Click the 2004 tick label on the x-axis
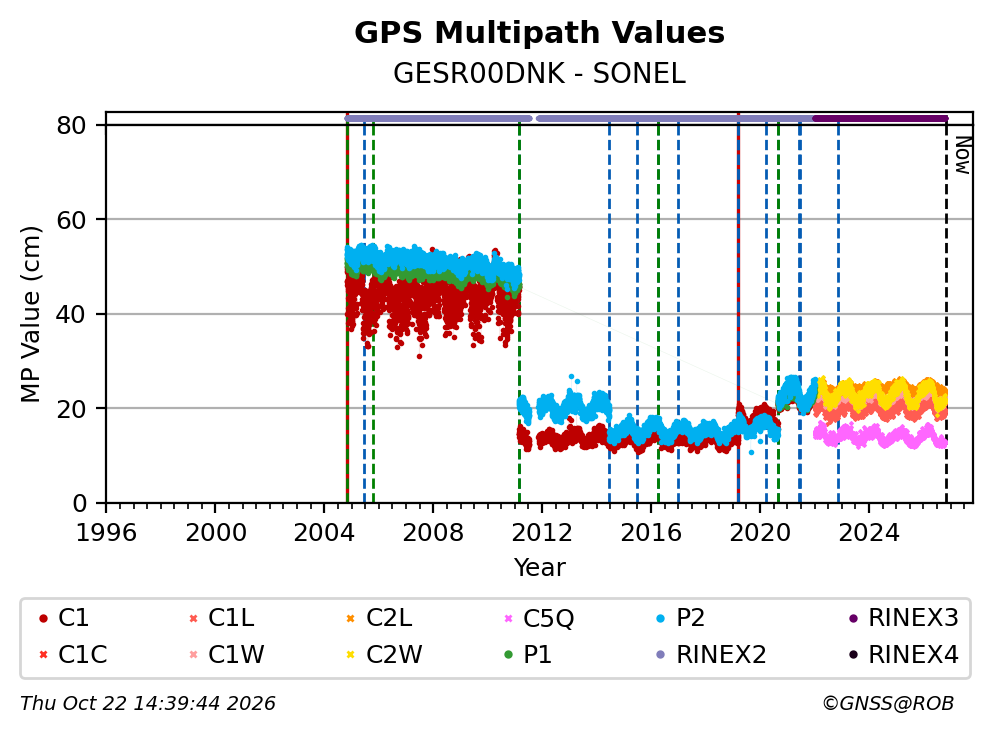The width and height of the screenshot is (992, 734). tap(324, 533)
